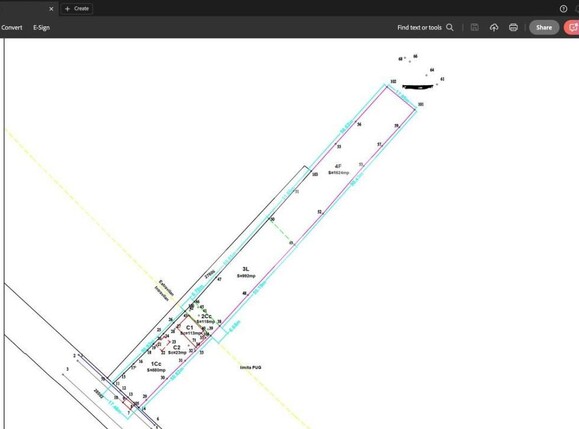Click the C2 building label

(x=177, y=347)
